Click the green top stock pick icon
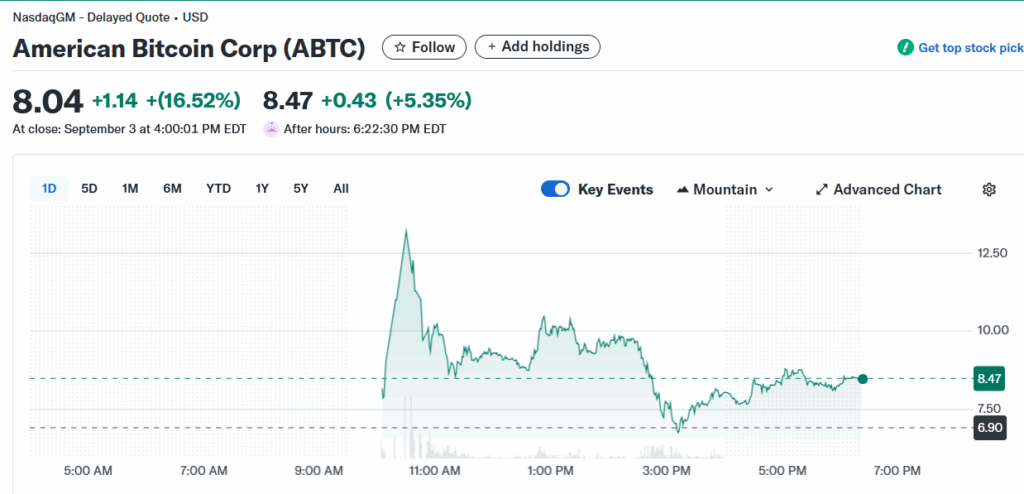The height and width of the screenshot is (494, 1024). click(x=905, y=47)
